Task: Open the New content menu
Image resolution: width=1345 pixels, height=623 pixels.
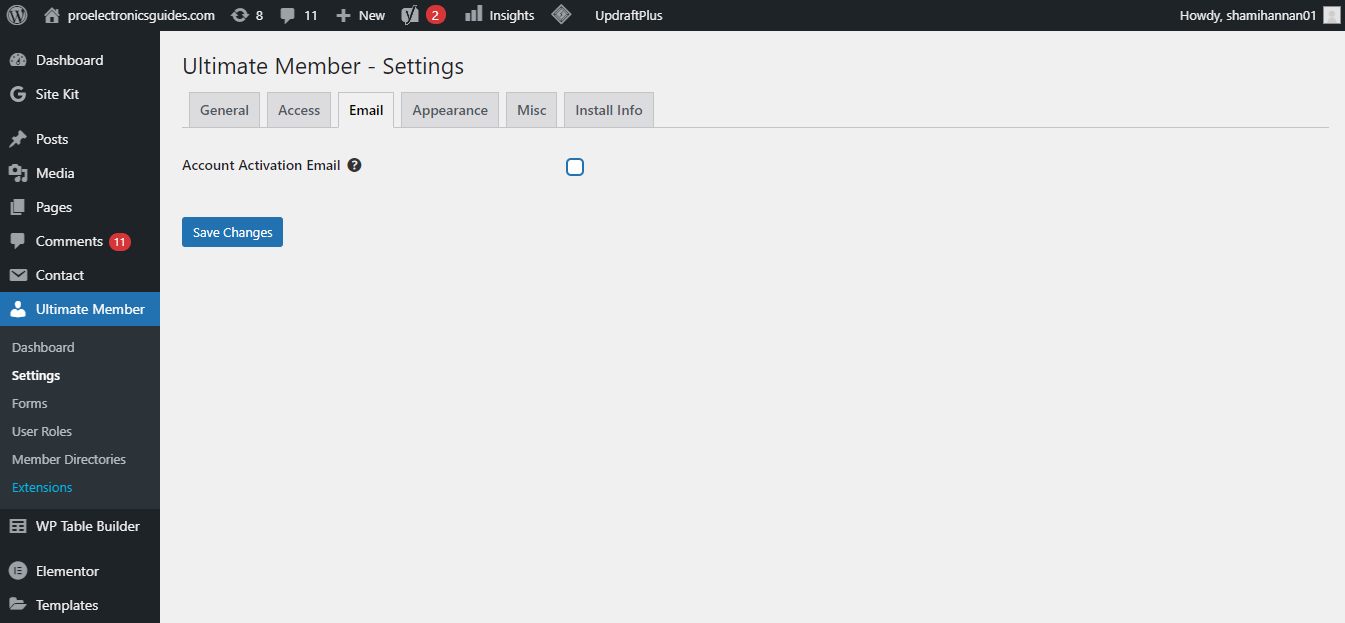Action: (x=361, y=15)
